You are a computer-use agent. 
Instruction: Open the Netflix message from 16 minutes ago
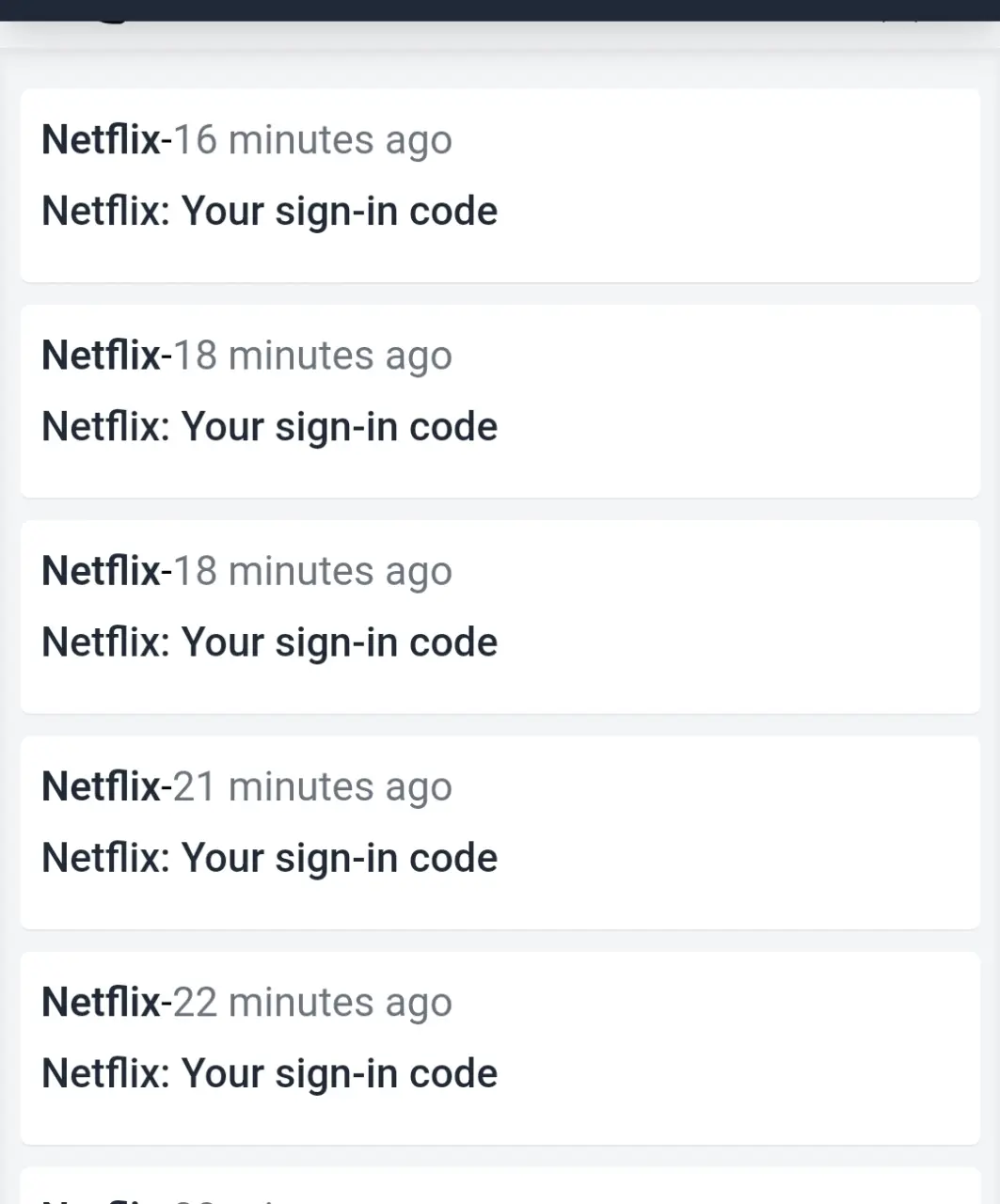[x=500, y=185]
